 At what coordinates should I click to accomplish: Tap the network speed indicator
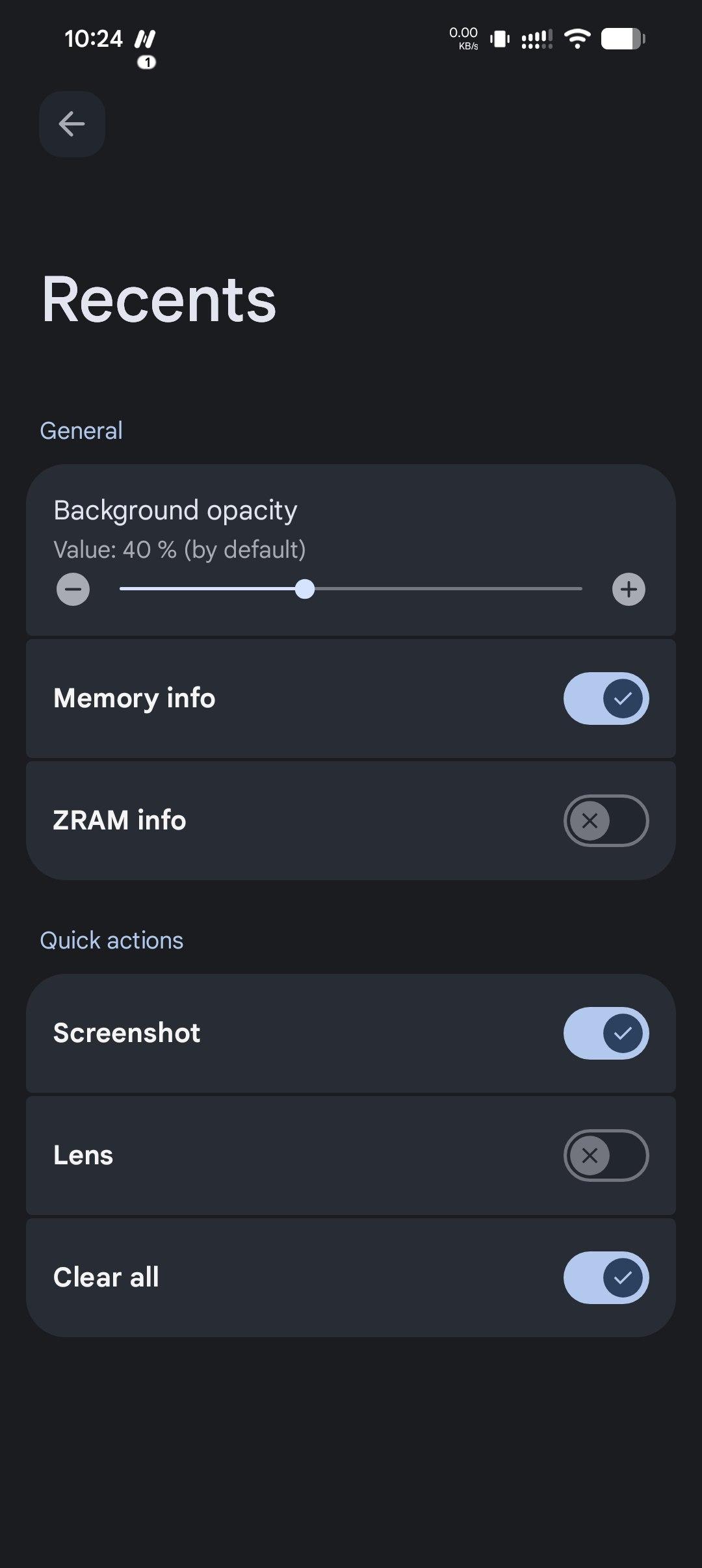pos(463,38)
